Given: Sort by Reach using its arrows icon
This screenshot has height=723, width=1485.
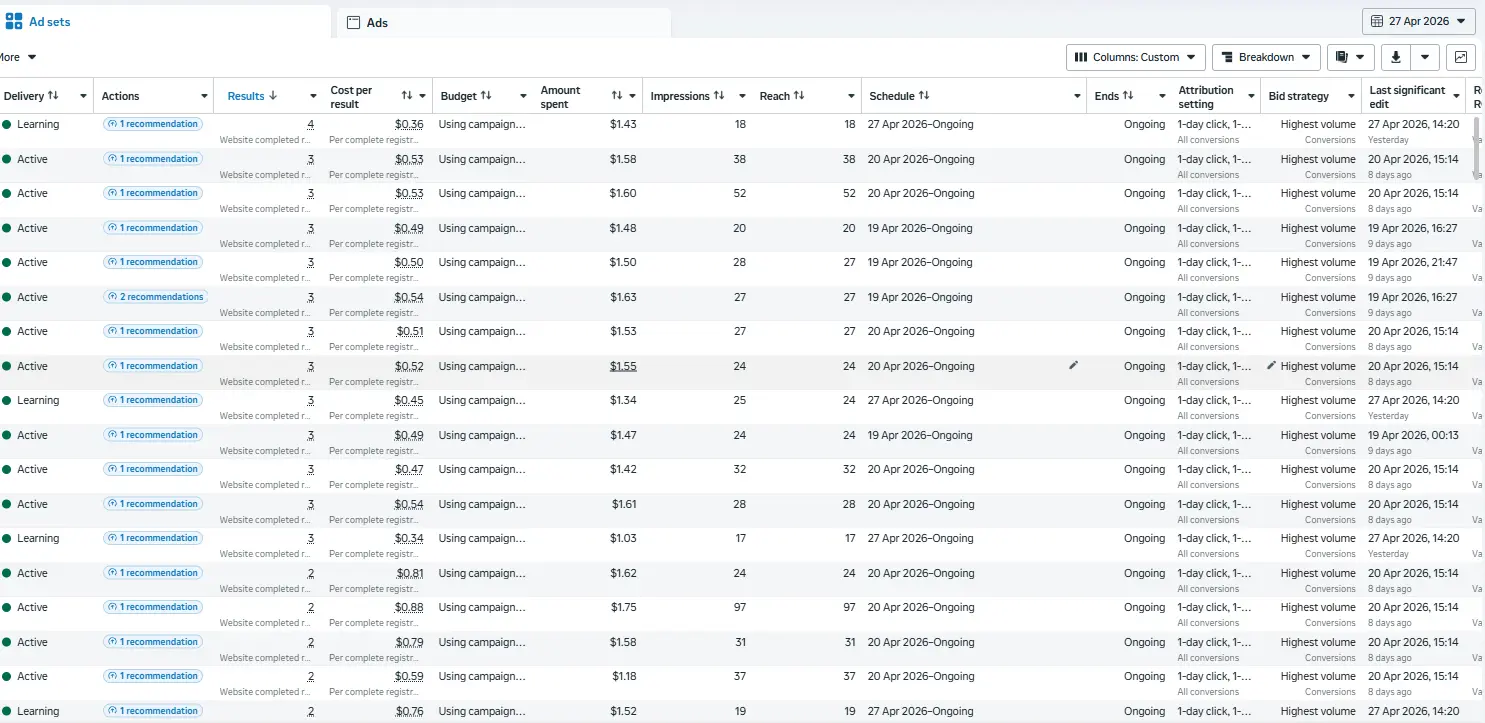Looking at the screenshot, I should click(799, 96).
